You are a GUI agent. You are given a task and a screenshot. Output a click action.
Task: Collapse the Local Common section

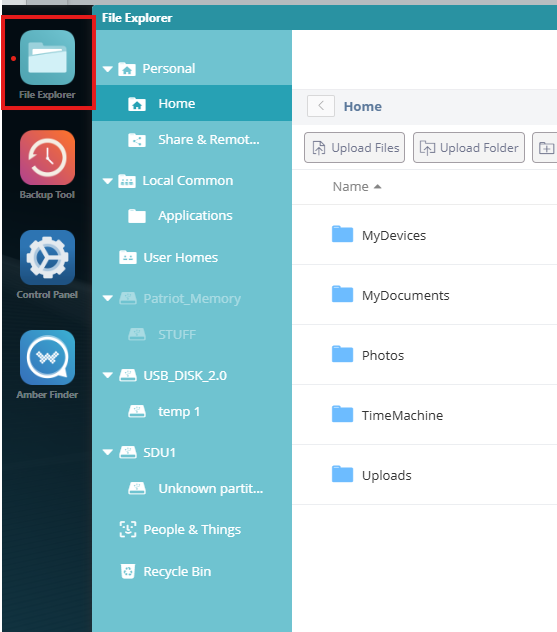pyautogui.click(x=108, y=181)
